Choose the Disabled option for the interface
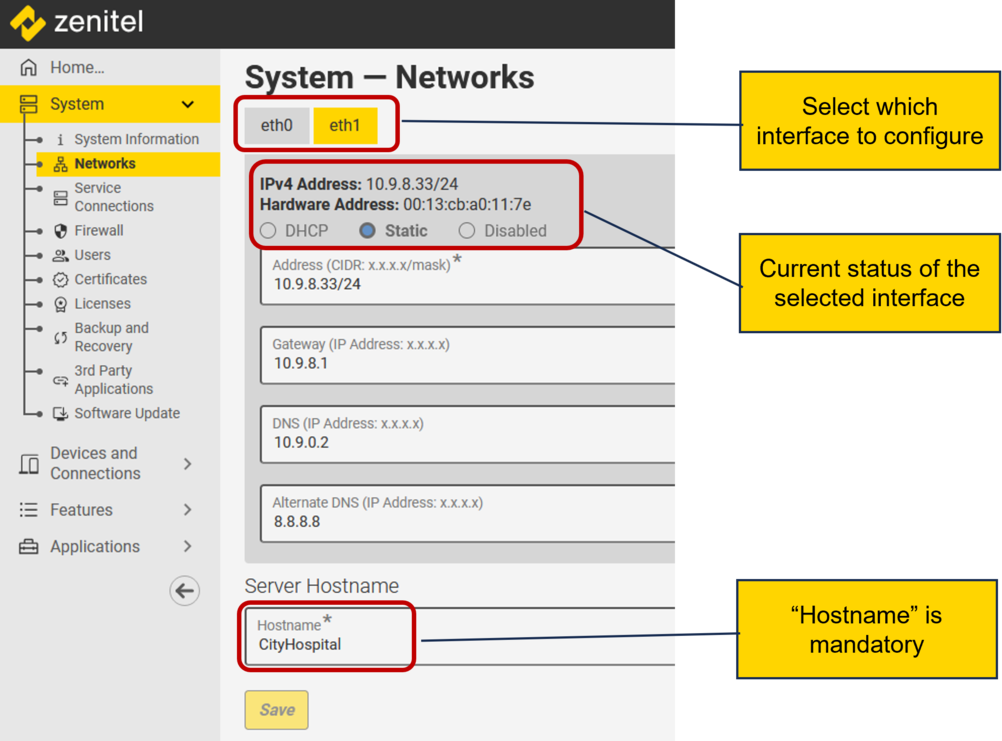 466,230
